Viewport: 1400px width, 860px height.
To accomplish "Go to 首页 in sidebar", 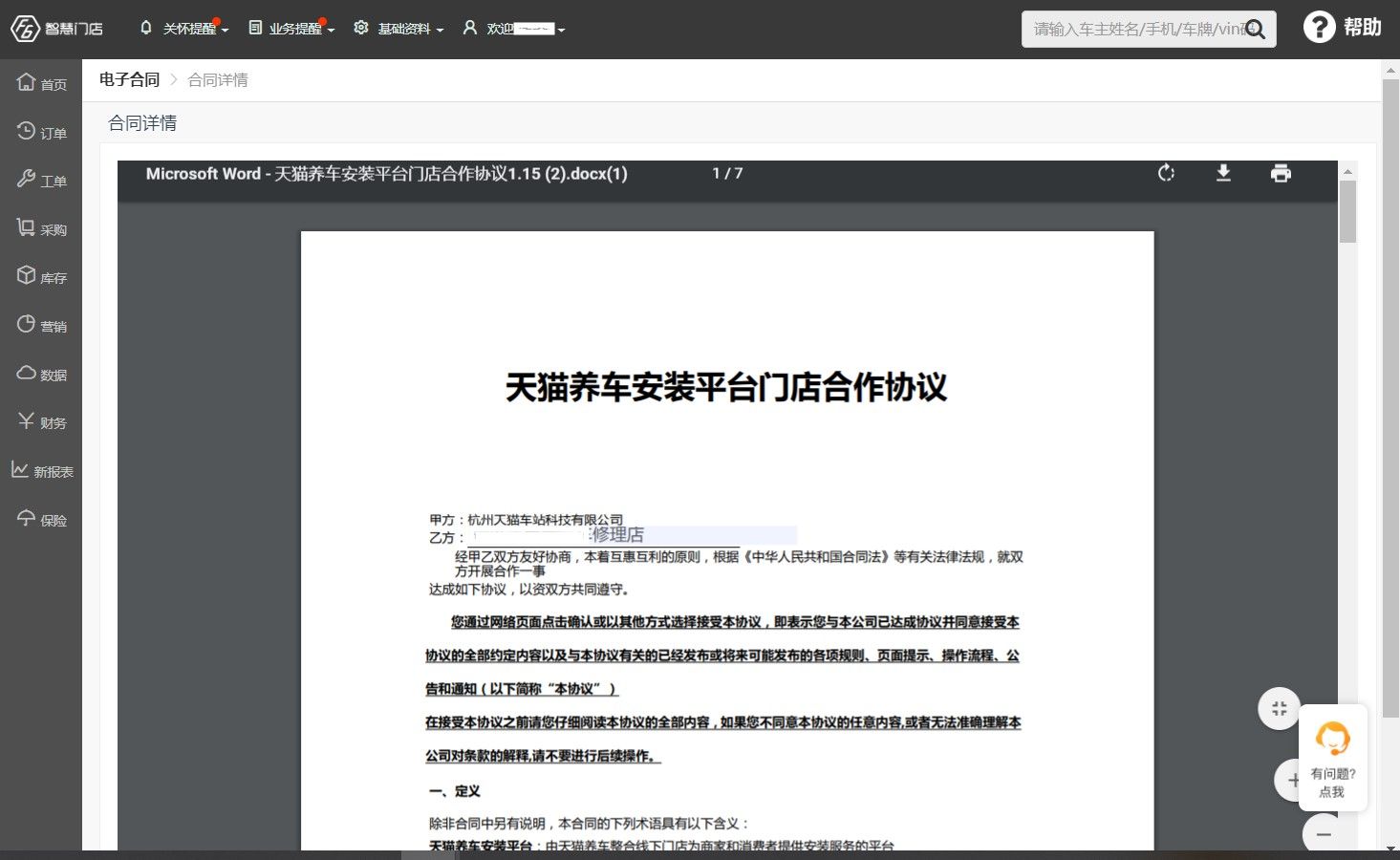I will 41,83.
